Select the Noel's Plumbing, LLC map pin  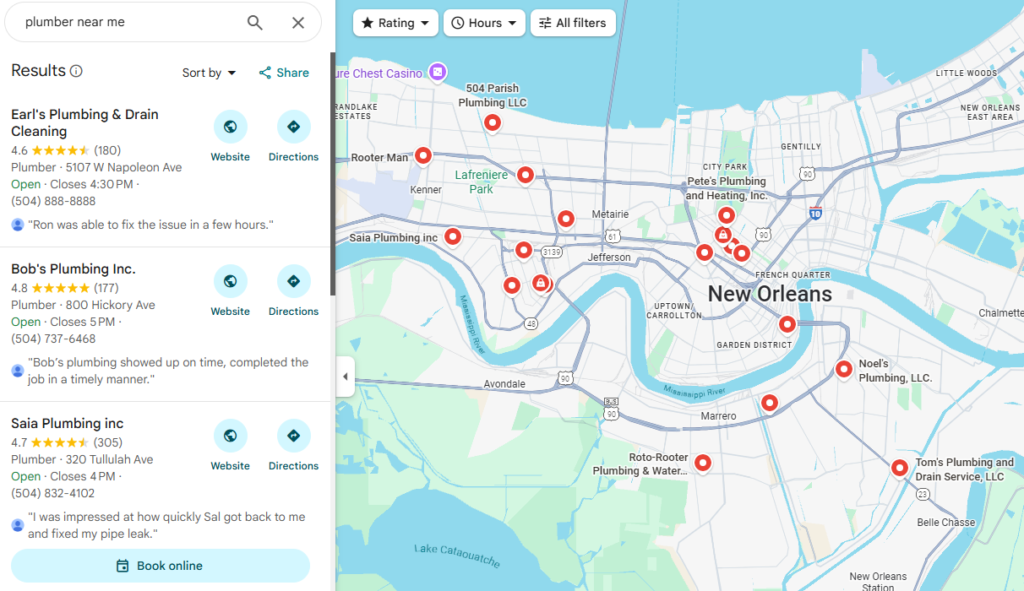[844, 370]
